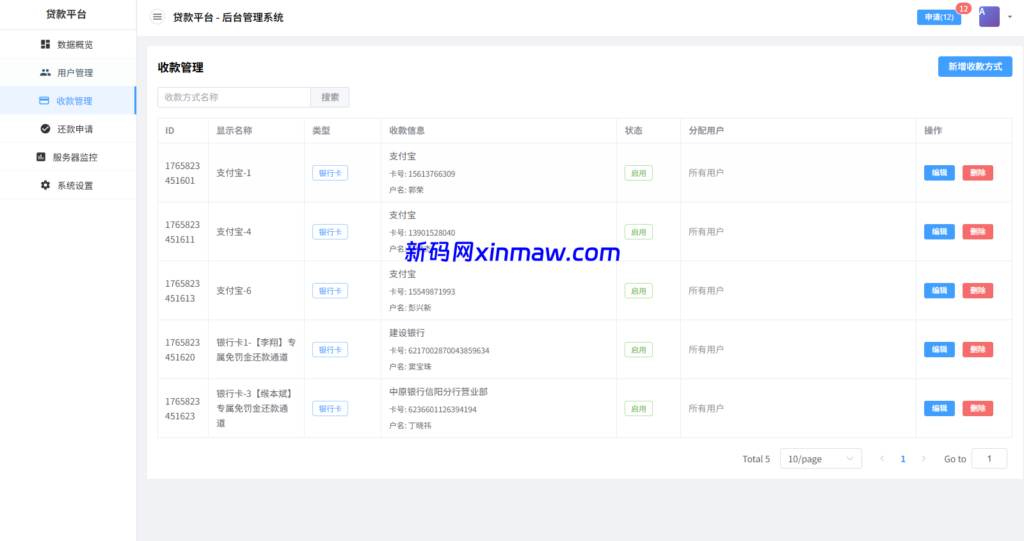Edit the 支付宝-6 row
Image resolution: width=1024 pixels, height=541 pixels.
tap(939, 290)
